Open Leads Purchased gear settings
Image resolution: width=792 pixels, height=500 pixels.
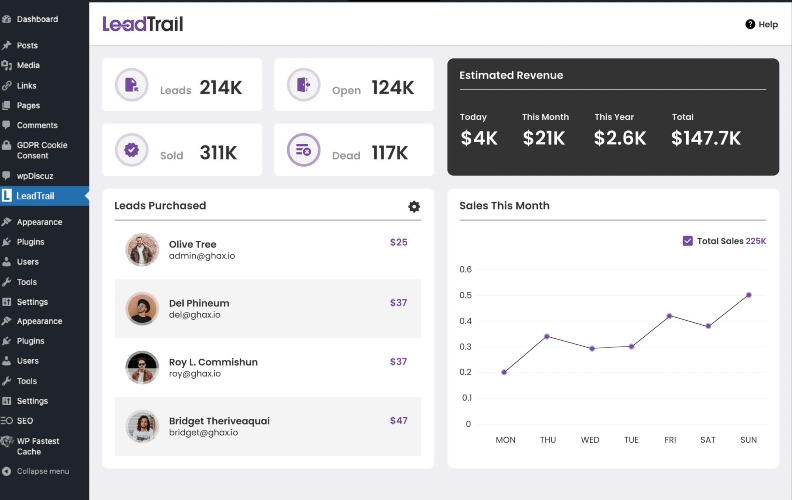[x=414, y=207]
